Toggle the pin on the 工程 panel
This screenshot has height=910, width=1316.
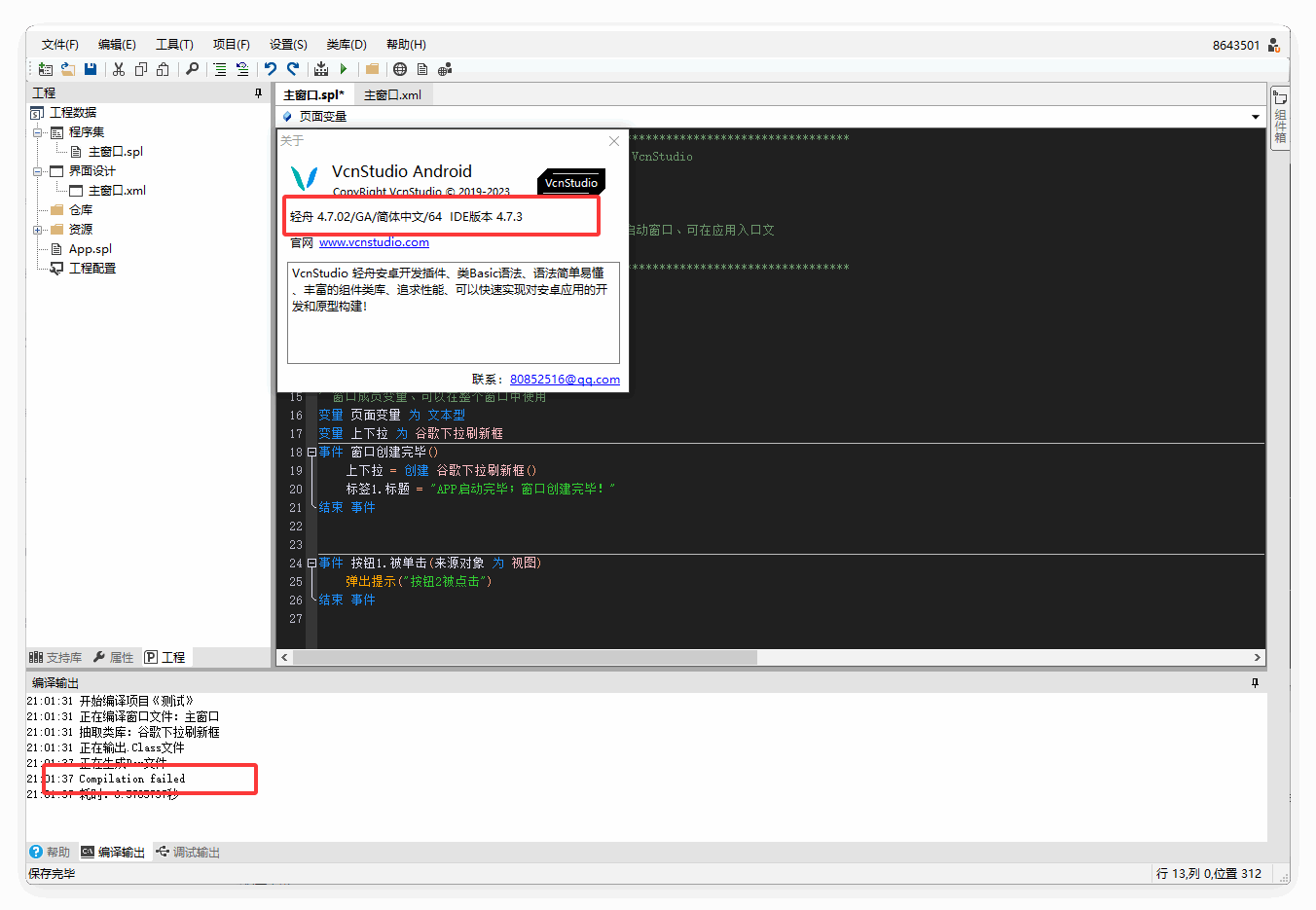tap(258, 93)
